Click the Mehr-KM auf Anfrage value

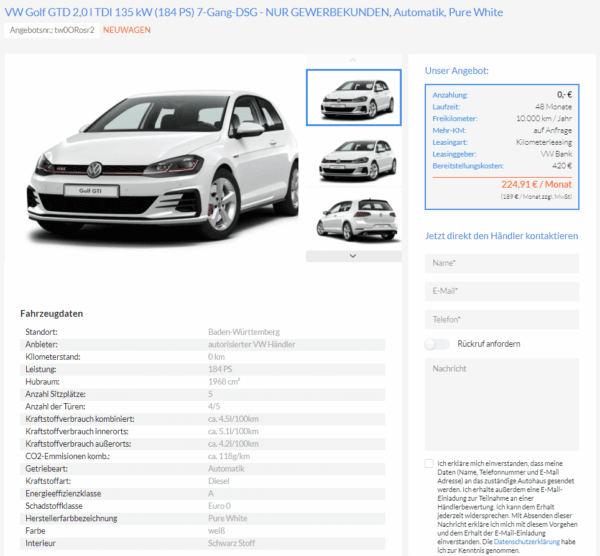click(553, 130)
